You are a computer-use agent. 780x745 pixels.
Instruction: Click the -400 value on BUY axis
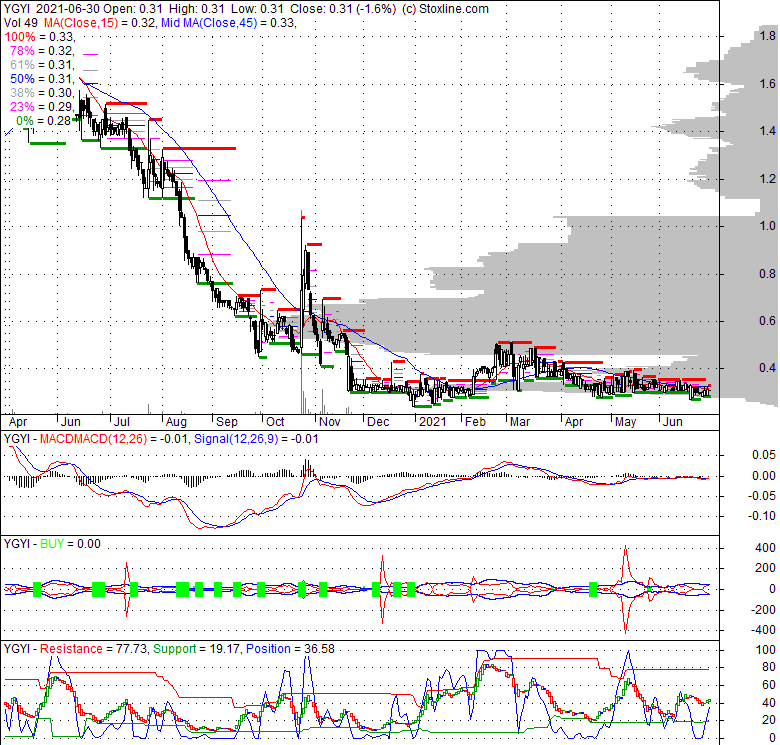pyautogui.click(x=763, y=630)
